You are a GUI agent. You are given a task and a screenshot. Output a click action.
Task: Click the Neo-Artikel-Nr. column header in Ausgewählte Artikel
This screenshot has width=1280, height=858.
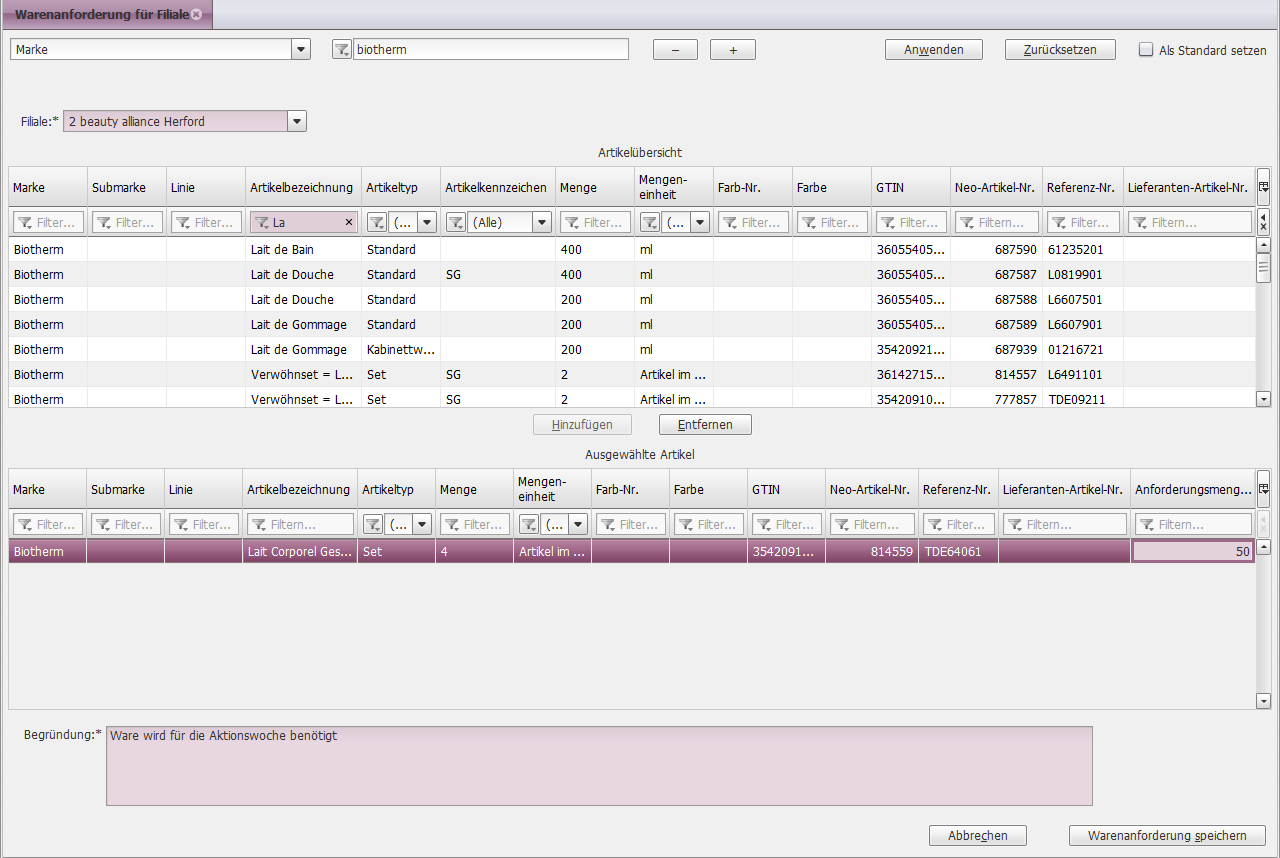click(870, 489)
